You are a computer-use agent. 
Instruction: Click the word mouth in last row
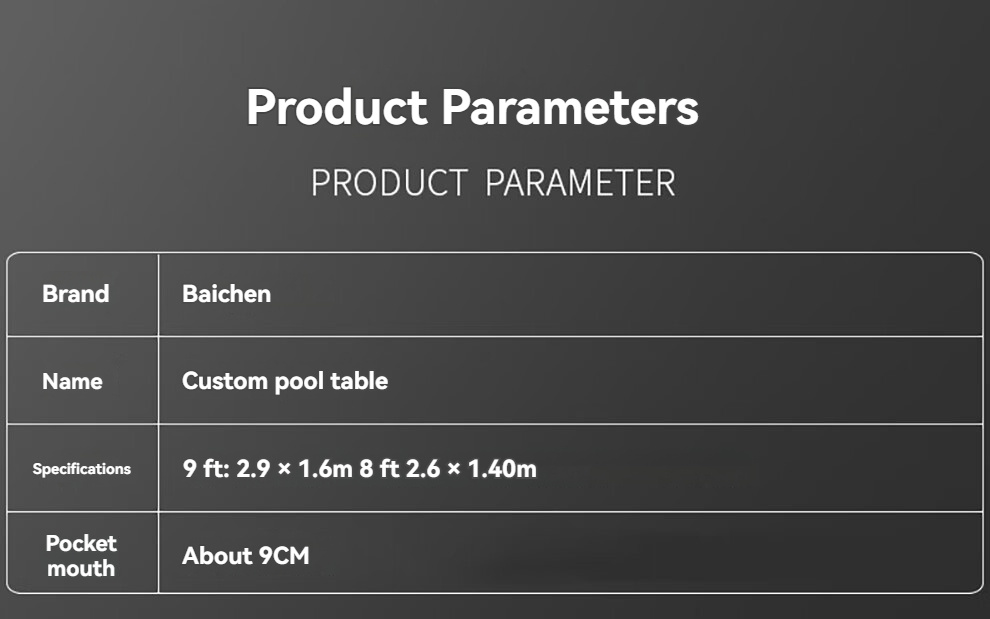81,568
